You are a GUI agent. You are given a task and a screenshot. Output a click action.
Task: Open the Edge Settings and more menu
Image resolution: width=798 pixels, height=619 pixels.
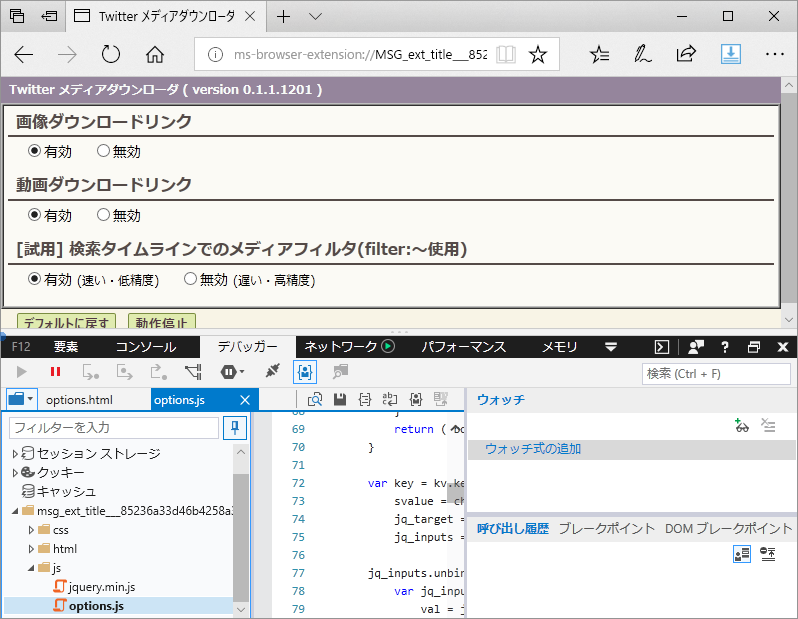pyautogui.click(x=775, y=54)
